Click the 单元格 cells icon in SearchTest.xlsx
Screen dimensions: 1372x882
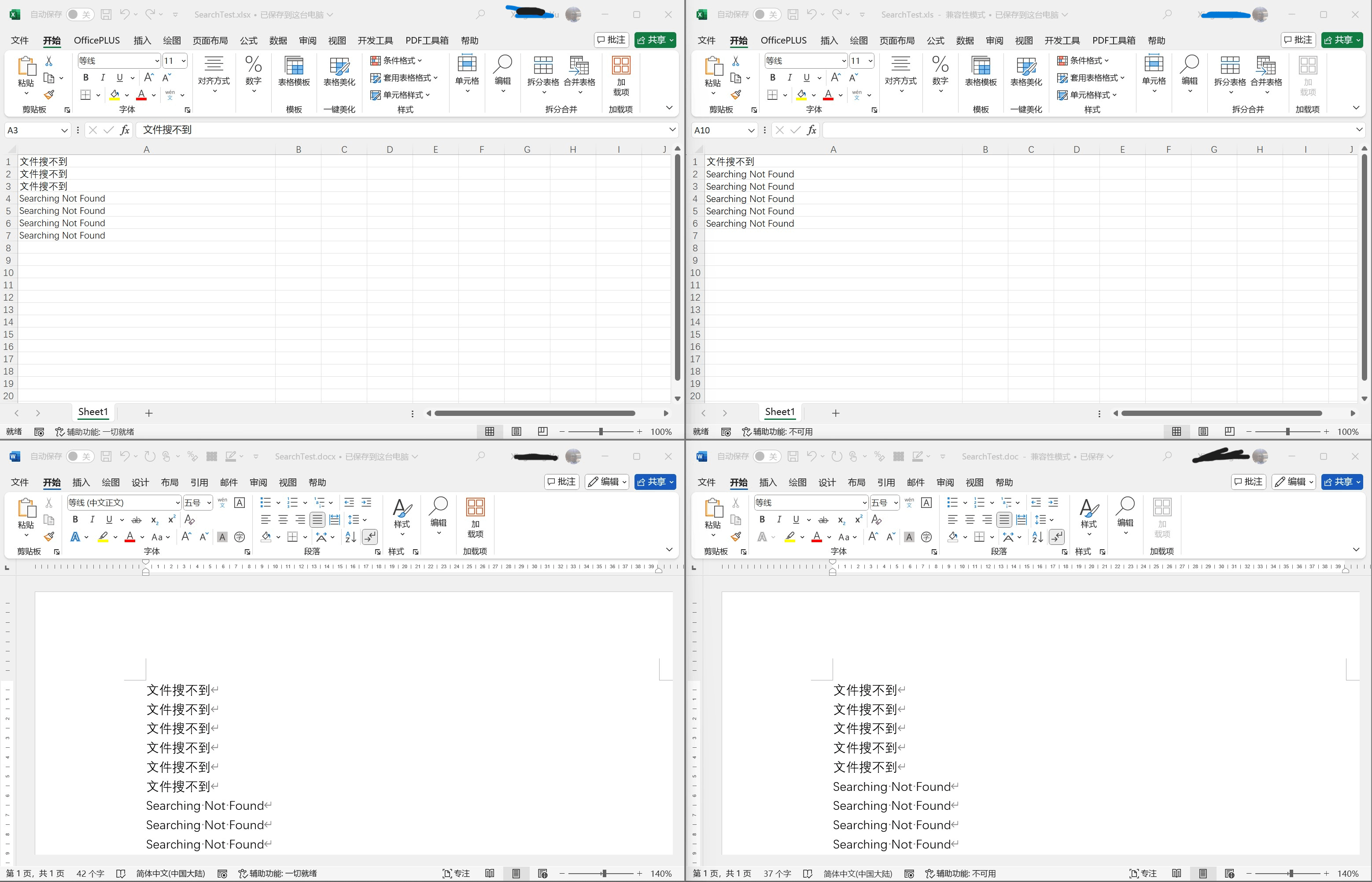pyautogui.click(x=467, y=73)
